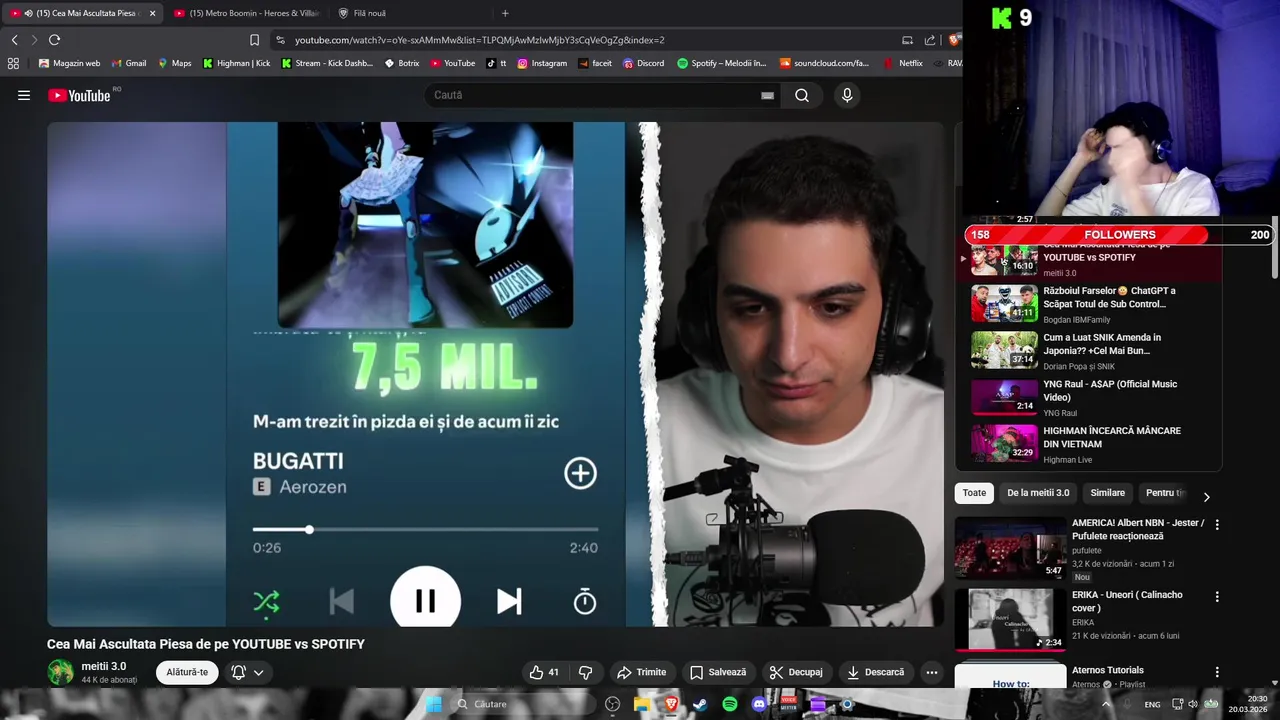Viewport: 1280px width, 720px height.
Task: Play HIGHMAN ÎNCEARCĂ MÂNCARE playlist item
Action: coord(1088,444)
